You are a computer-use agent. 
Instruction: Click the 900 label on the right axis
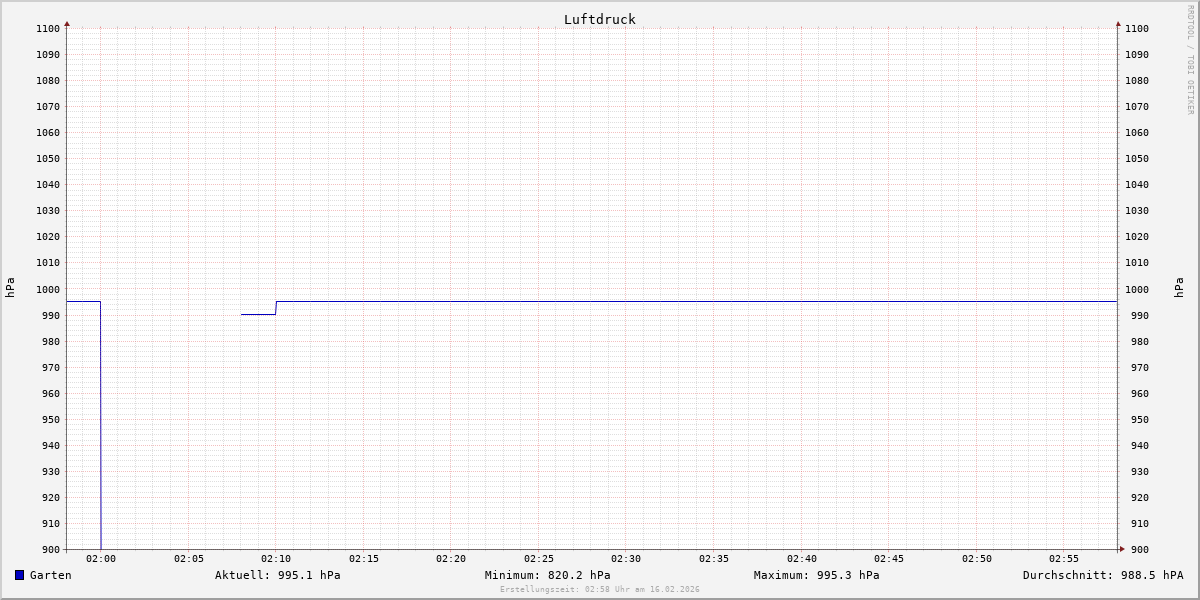click(x=1137, y=549)
